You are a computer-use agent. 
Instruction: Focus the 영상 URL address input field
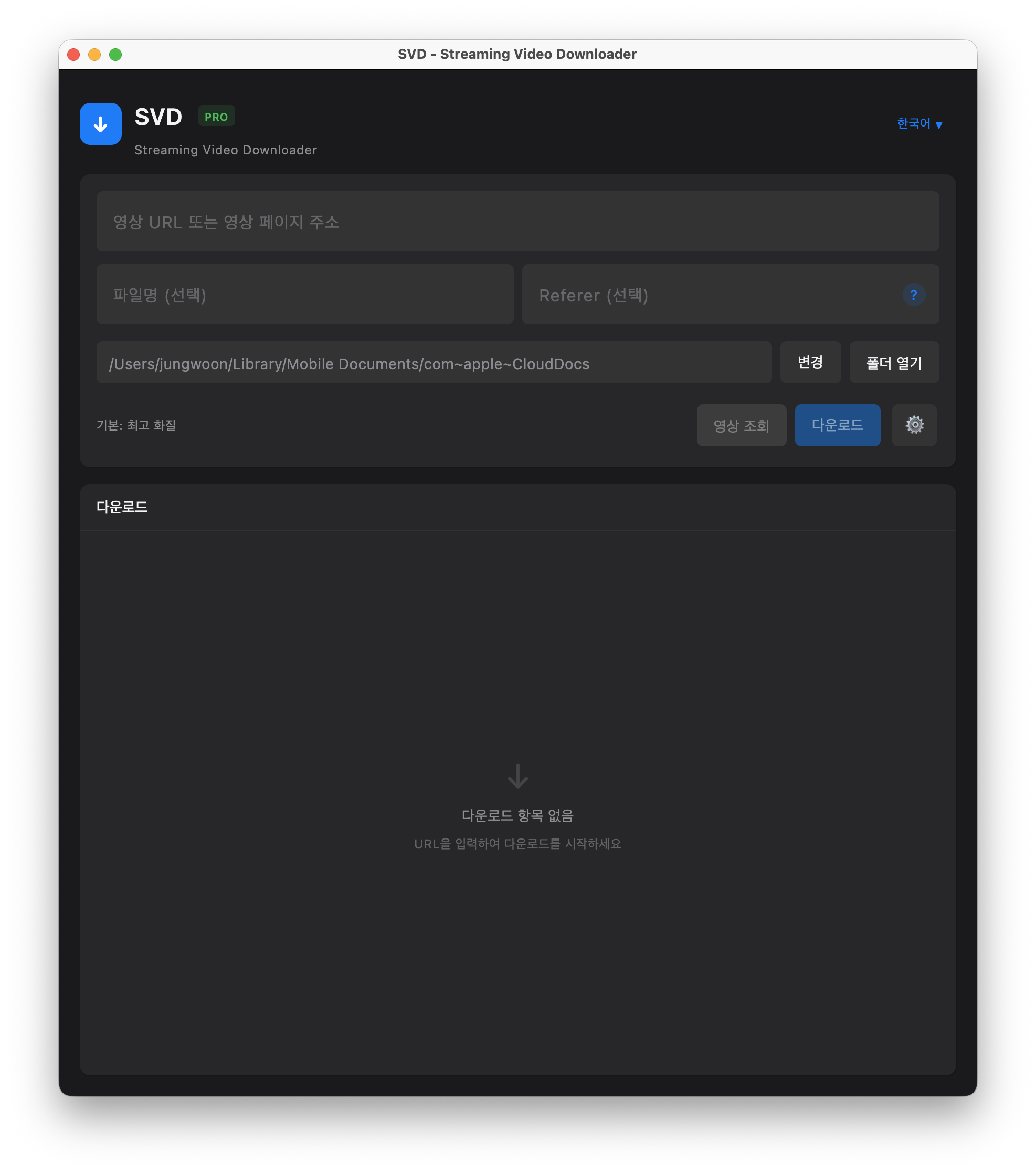[x=517, y=222]
